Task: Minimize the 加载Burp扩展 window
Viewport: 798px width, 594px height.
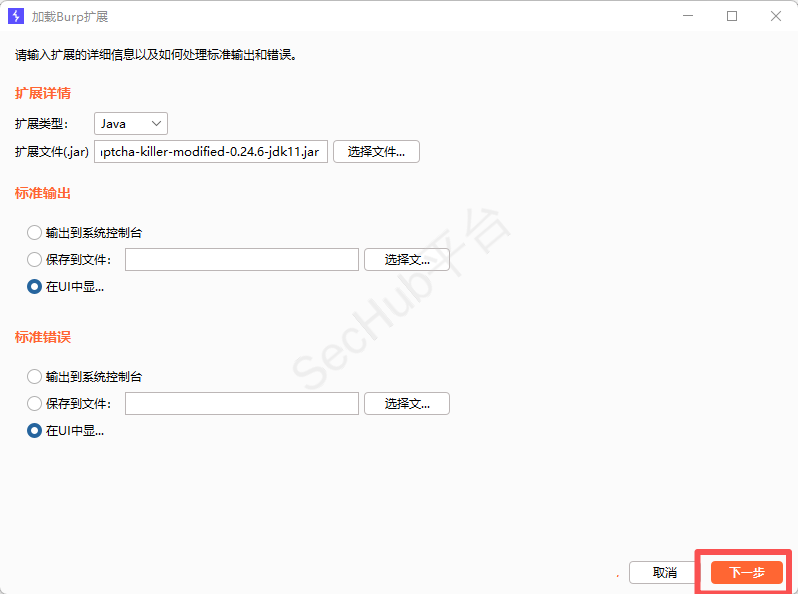Action: point(687,16)
